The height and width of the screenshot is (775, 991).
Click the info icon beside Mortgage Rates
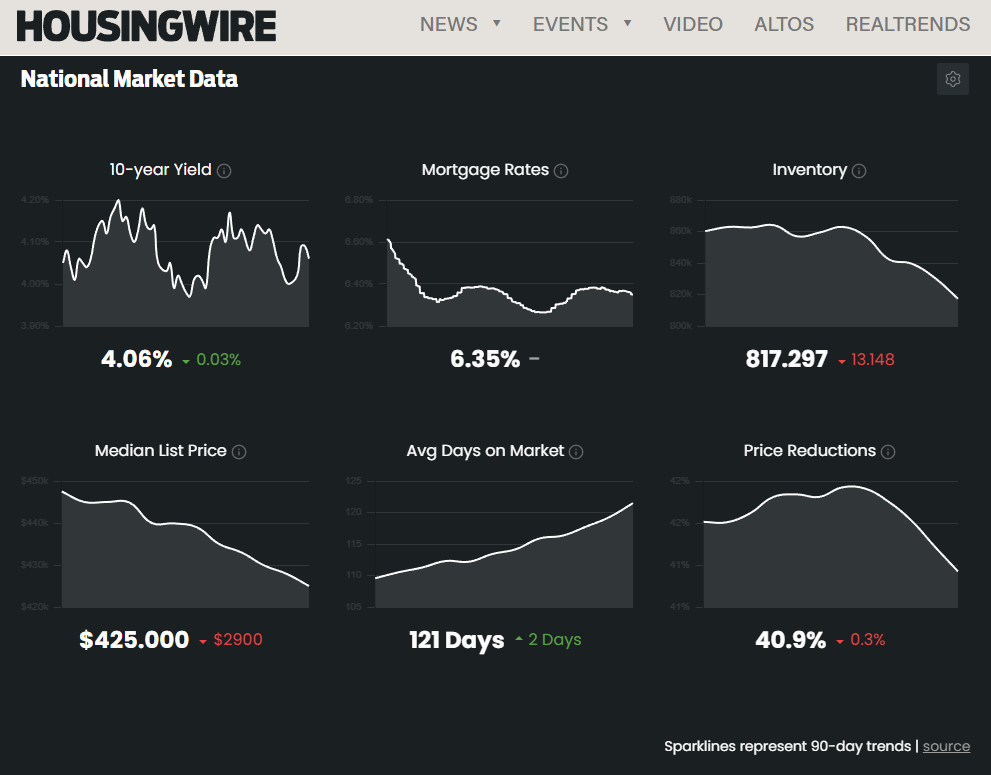[561, 171]
